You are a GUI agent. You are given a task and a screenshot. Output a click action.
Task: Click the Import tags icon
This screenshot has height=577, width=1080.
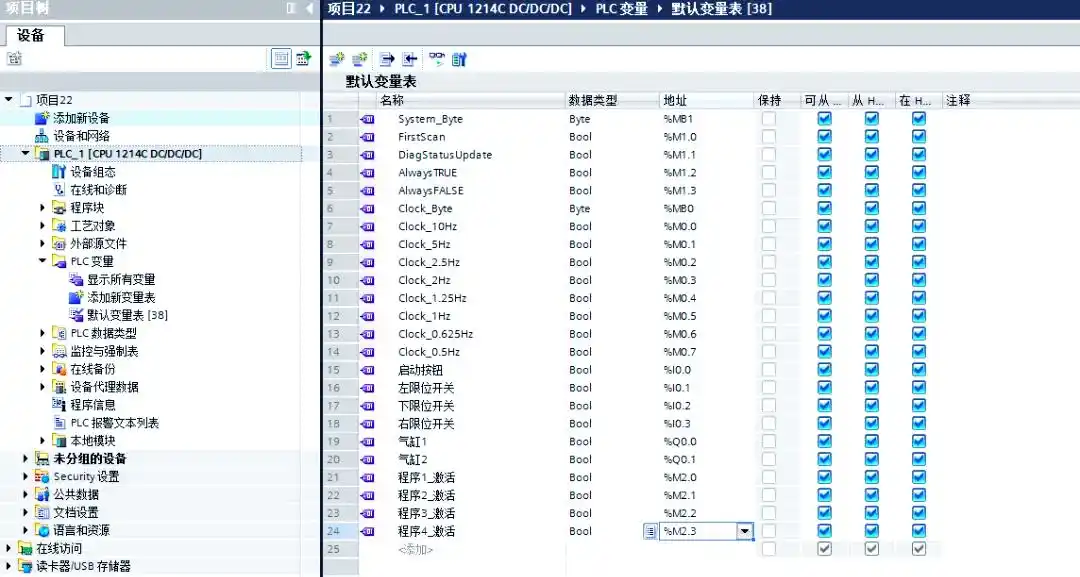click(410, 58)
